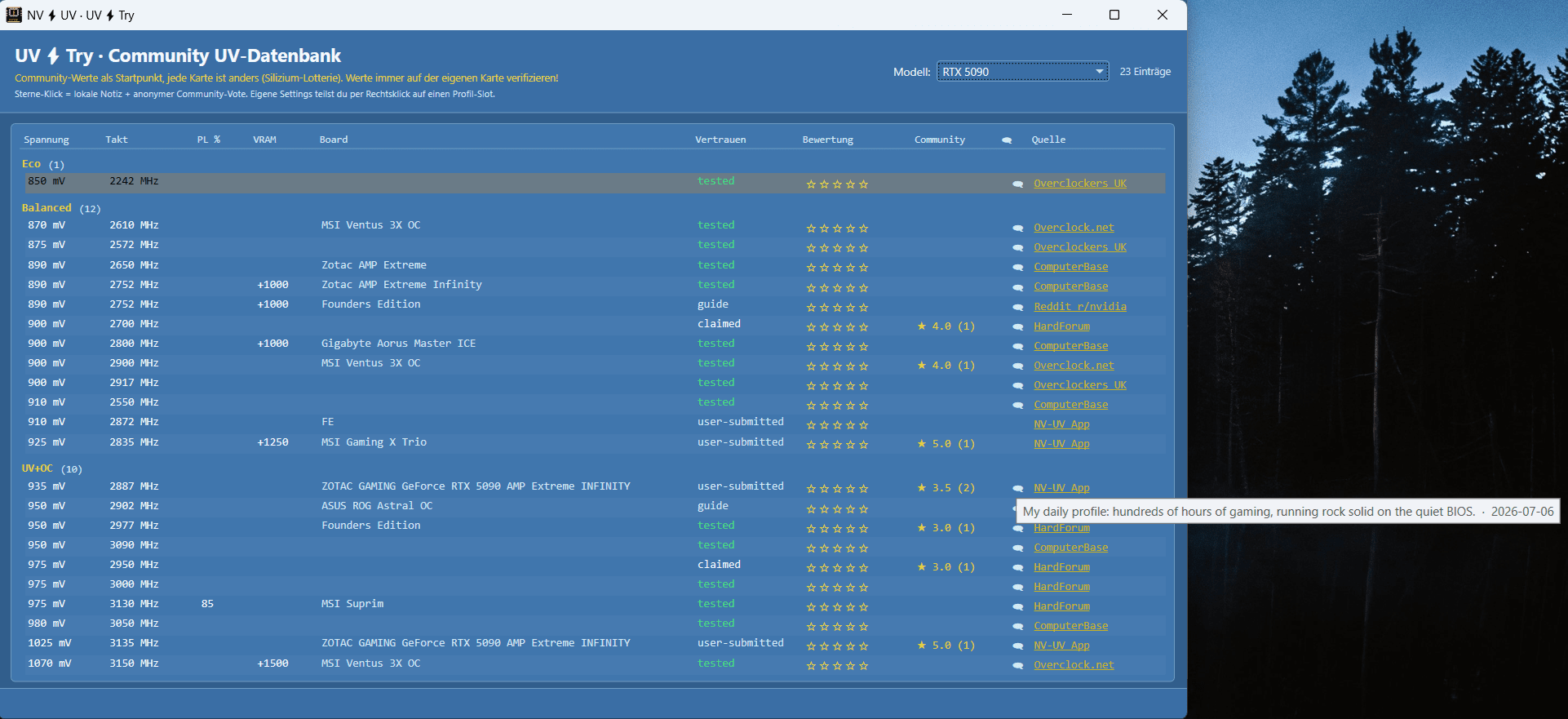Open the comment bubble on the 2242 MHz row

point(1017,184)
